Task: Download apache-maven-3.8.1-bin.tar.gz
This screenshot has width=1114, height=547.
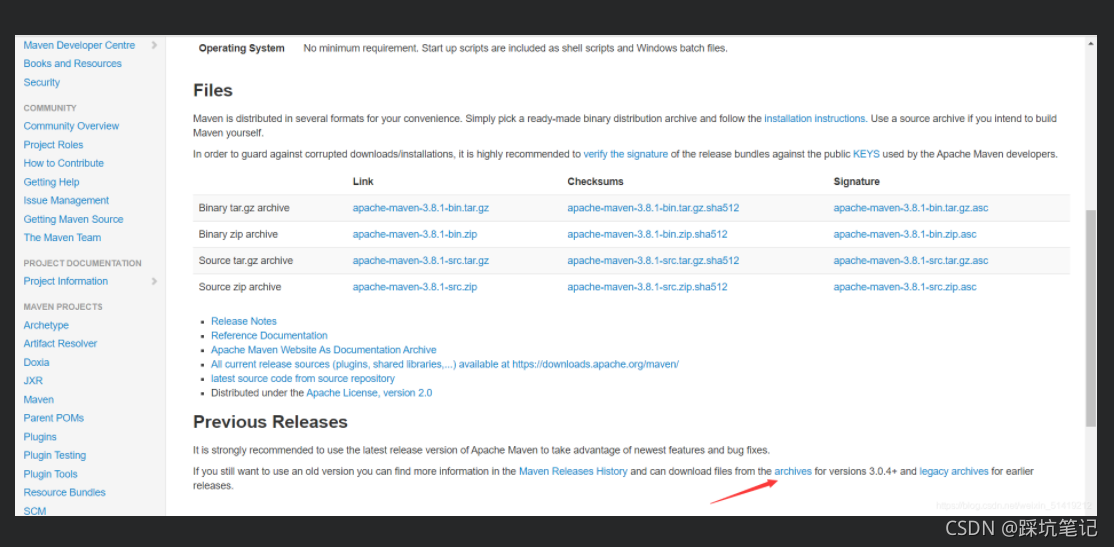Action: point(421,208)
